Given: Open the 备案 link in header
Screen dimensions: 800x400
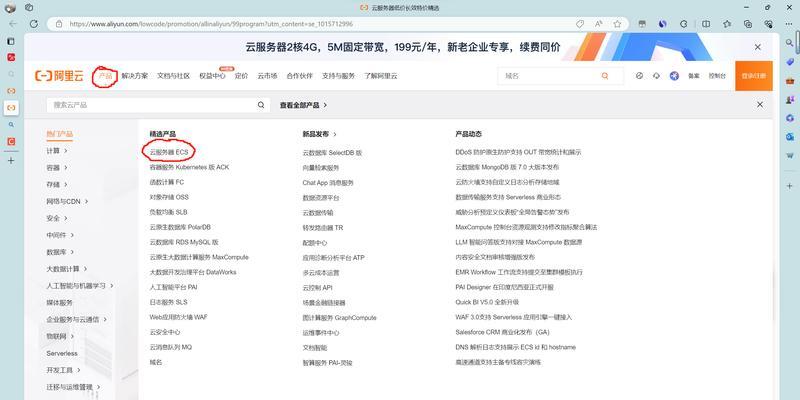Looking at the screenshot, I should tap(693, 76).
